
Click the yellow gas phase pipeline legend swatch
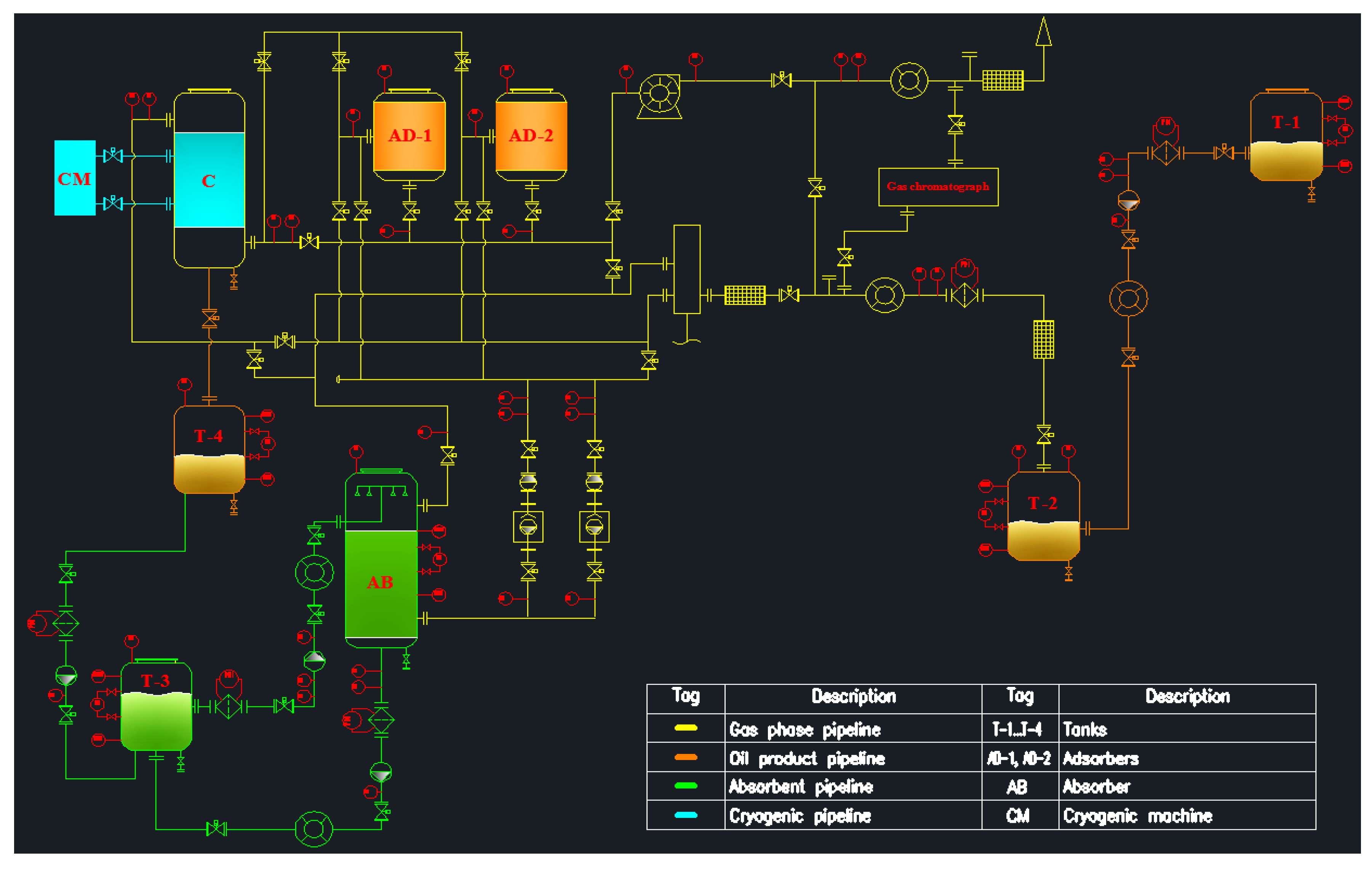(686, 728)
